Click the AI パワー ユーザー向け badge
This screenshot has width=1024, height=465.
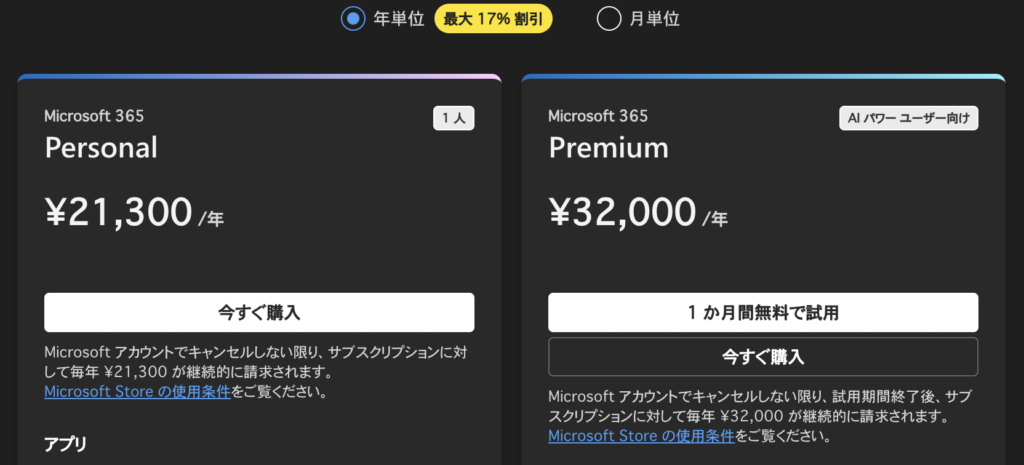click(x=908, y=118)
